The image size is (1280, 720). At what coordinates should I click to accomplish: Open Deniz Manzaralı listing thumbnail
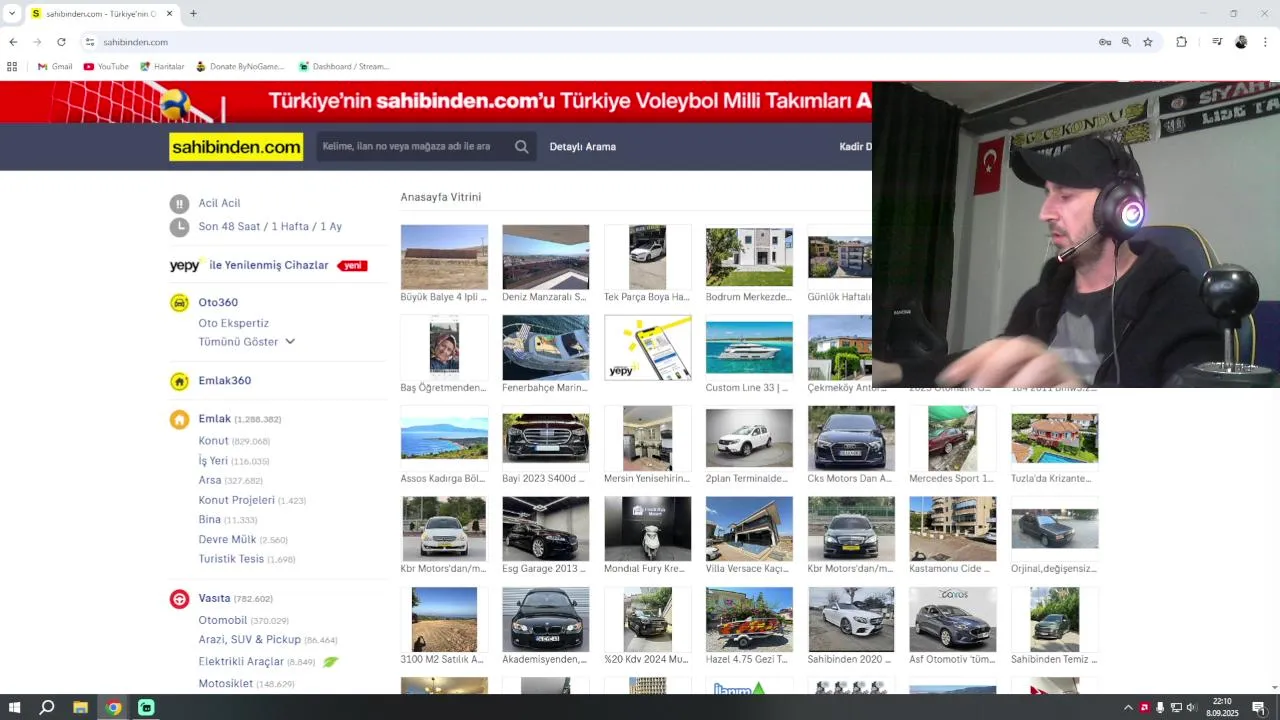point(546,257)
